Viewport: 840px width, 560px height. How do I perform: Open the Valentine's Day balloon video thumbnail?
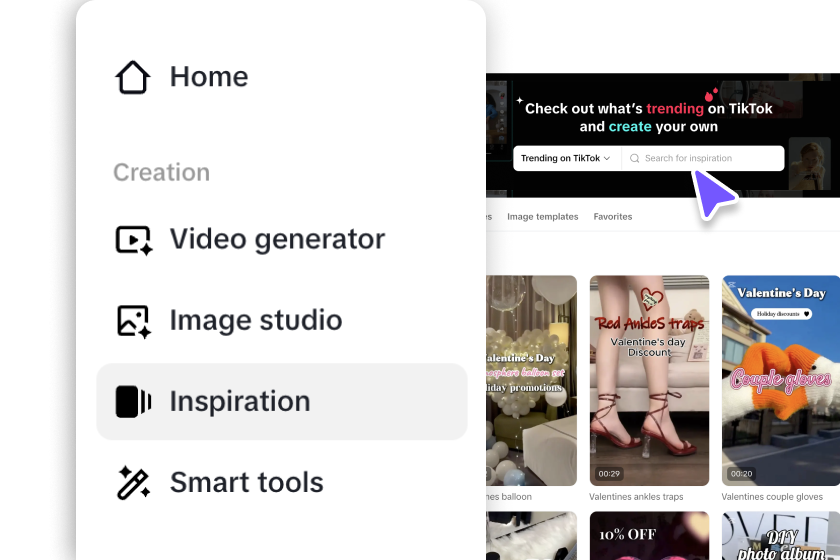pyautogui.click(x=531, y=380)
